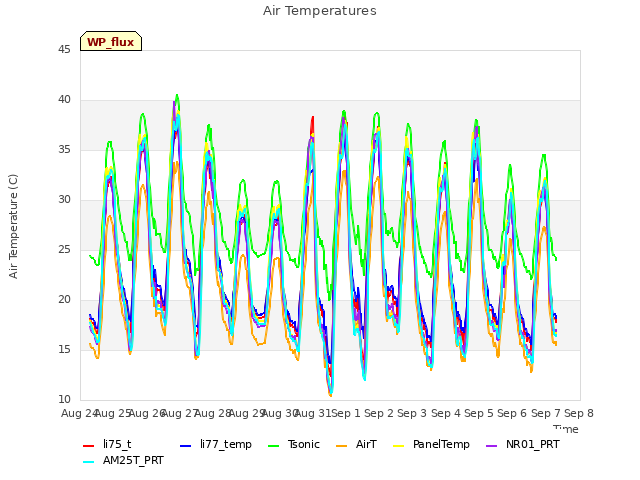Click the blue li77_temp legend swatch
This screenshot has height=480, width=640.
pyautogui.click(x=186, y=445)
